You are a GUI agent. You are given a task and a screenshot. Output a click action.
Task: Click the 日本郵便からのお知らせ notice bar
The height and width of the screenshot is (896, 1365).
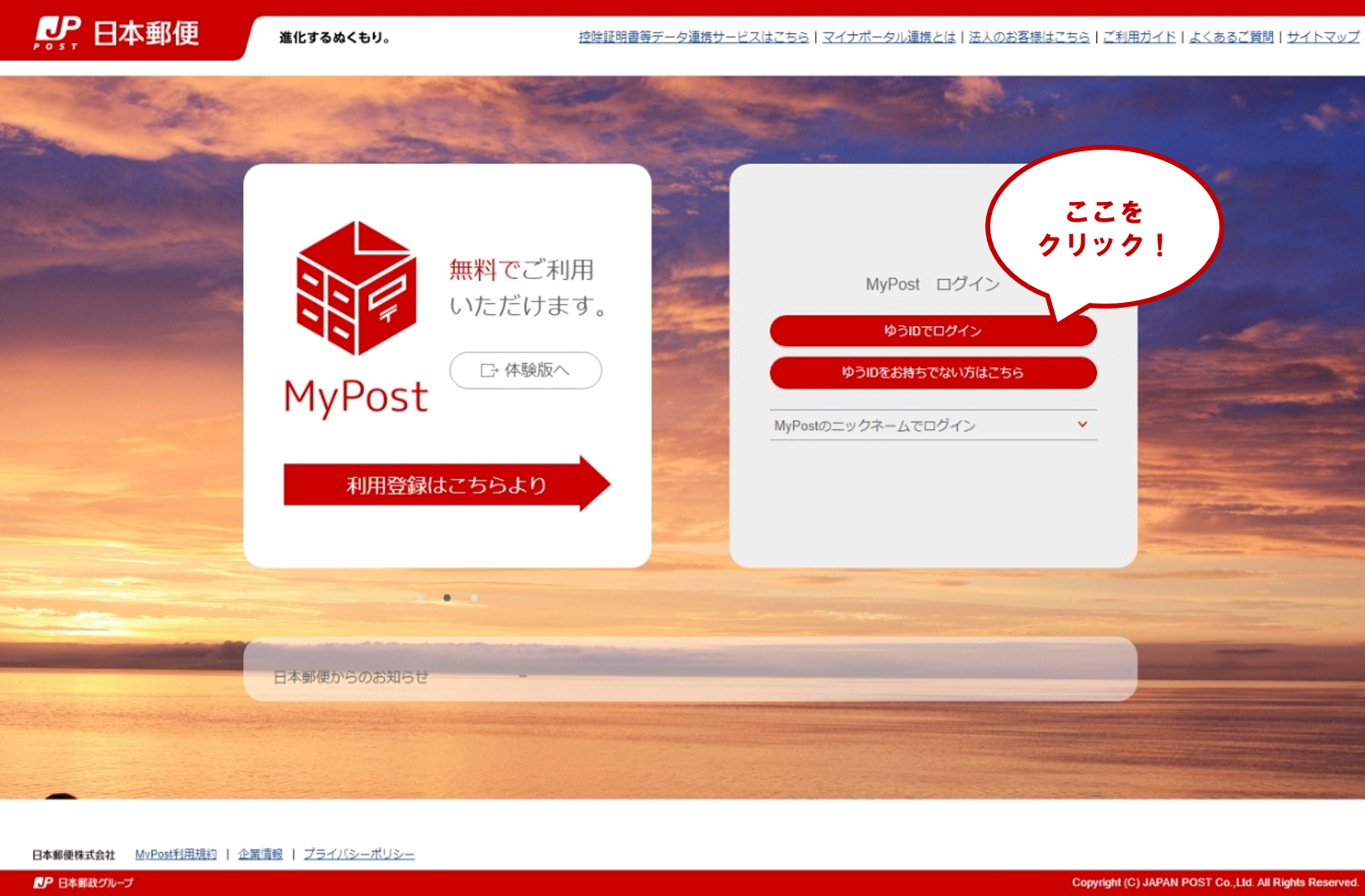pyautogui.click(x=690, y=669)
